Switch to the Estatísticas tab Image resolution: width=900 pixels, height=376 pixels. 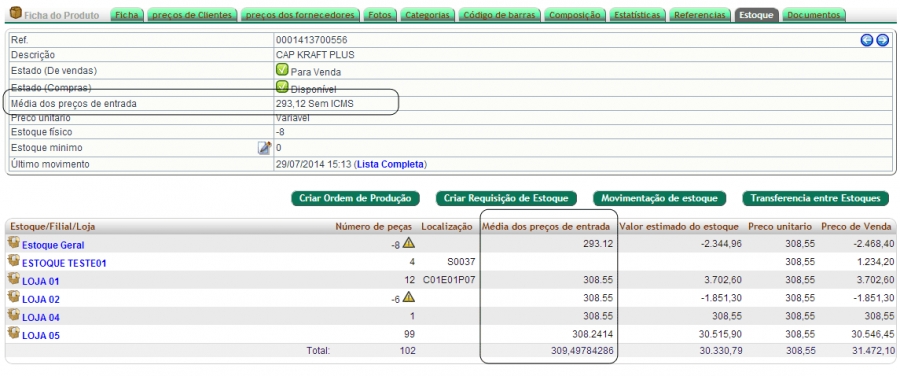[637, 15]
